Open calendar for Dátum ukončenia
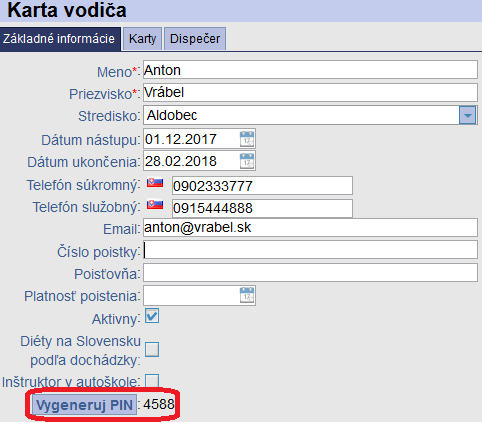482x423 pixels. point(247,161)
